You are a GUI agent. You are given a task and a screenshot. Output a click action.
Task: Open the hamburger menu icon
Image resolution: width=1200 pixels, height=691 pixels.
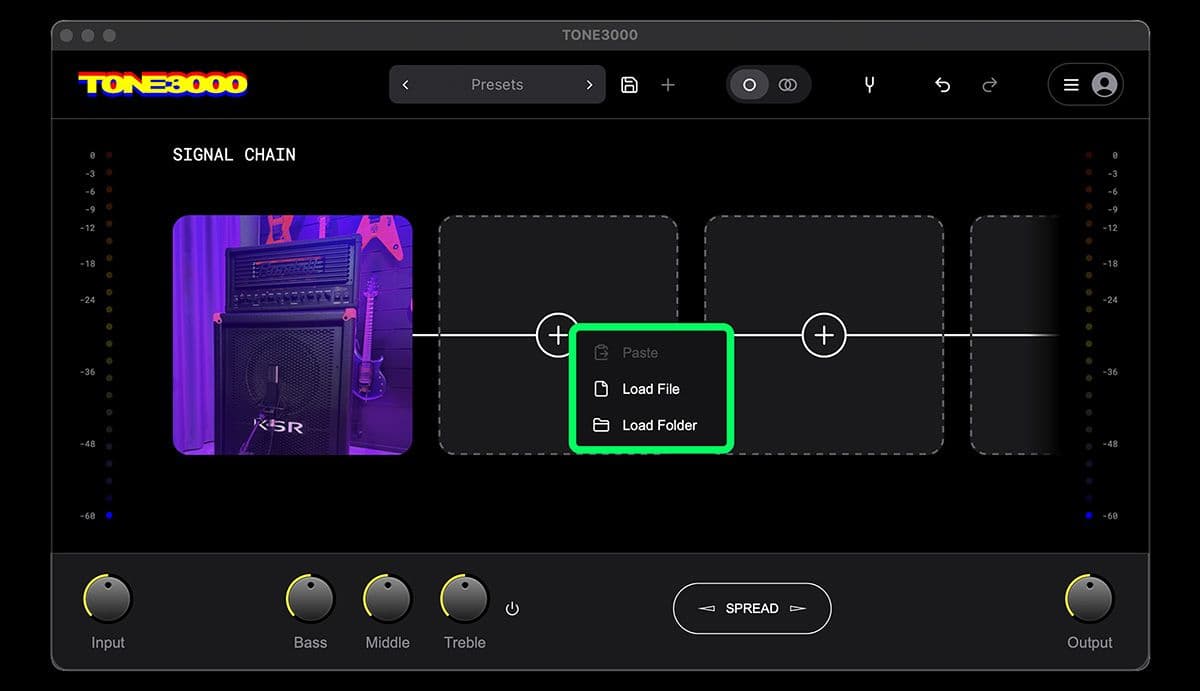(1071, 85)
